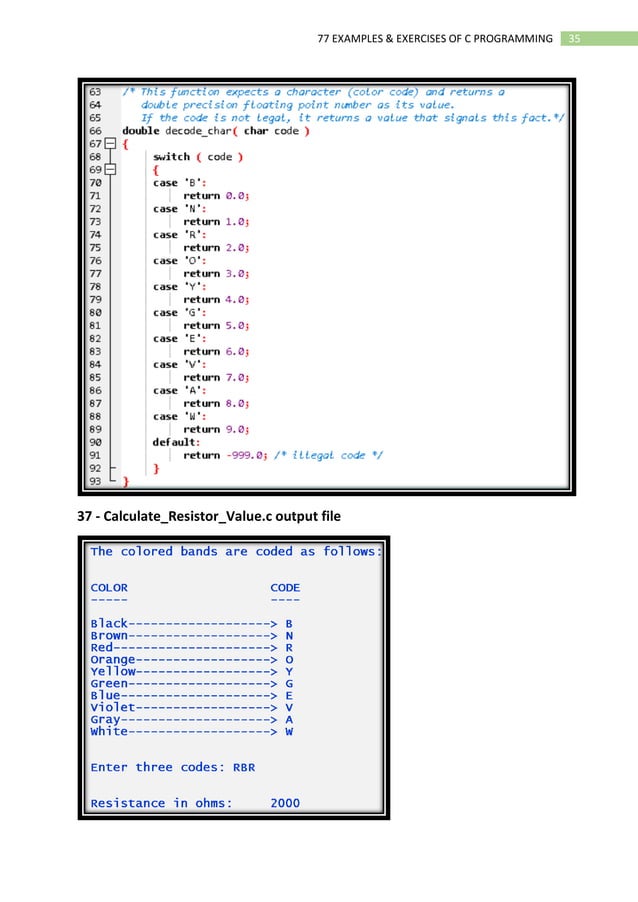Click the 'Gray' row in the output
Image resolution: width=638 pixels, height=902 pixels.
coord(192,720)
